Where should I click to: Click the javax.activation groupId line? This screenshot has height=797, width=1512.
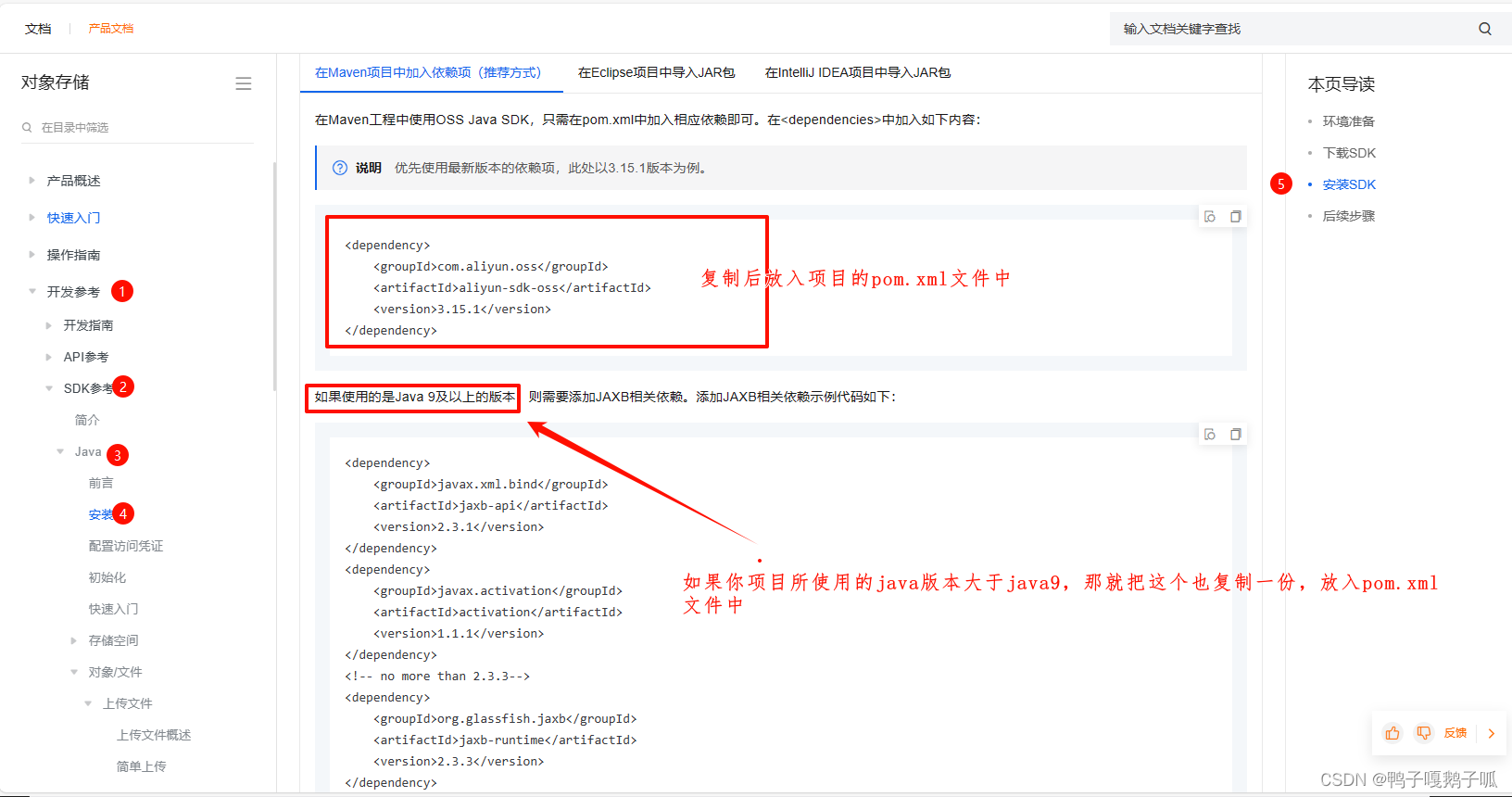point(498,591)
